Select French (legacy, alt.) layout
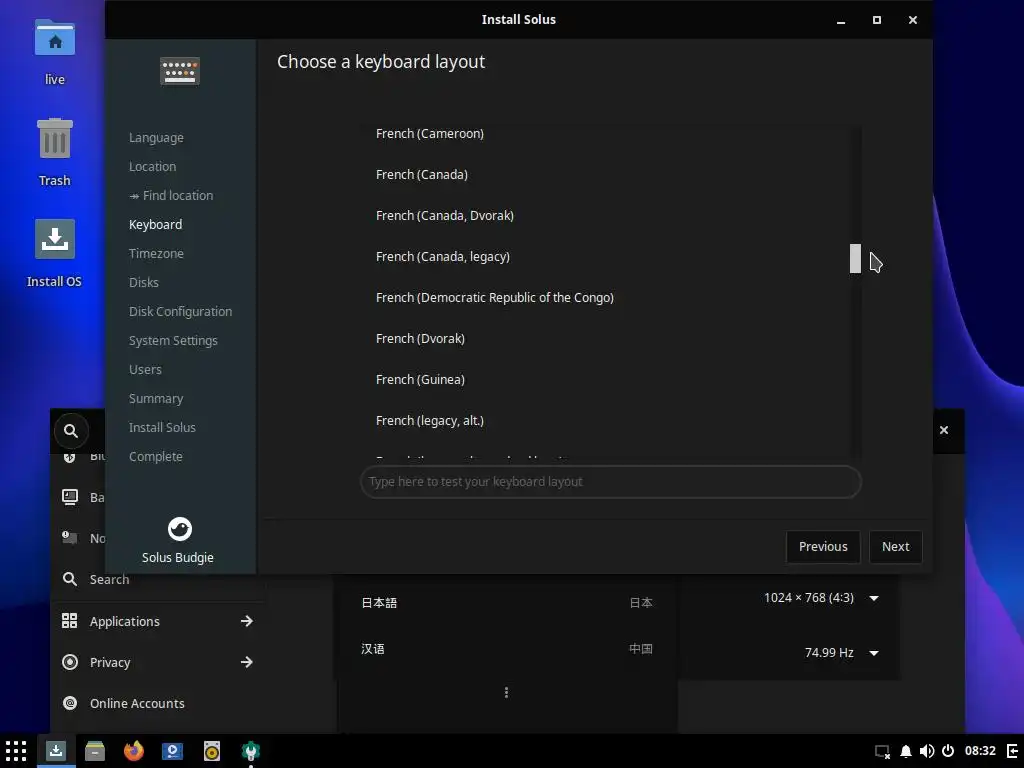This screenshot has width=1024, height=768. click(604, 421)
